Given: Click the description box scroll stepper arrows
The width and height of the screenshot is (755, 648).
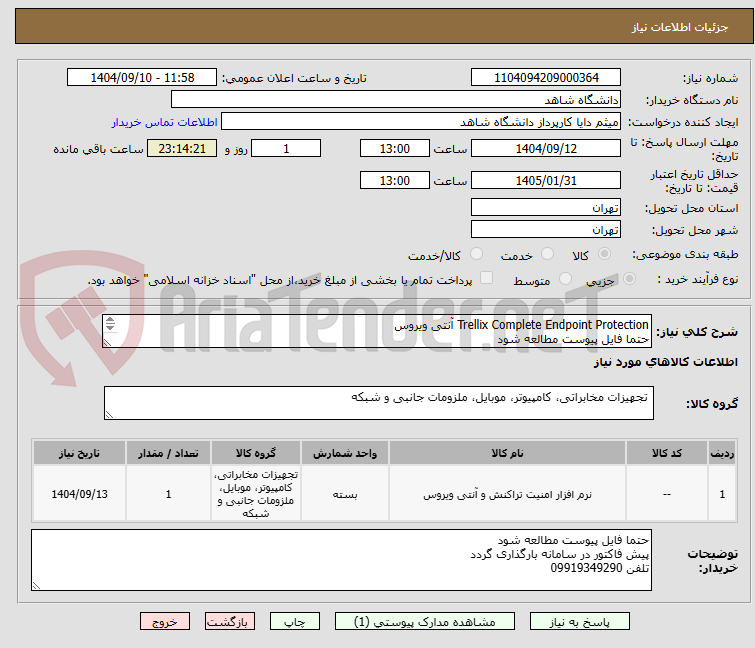Looking at the screenshot, I should (x=110, y=324).
